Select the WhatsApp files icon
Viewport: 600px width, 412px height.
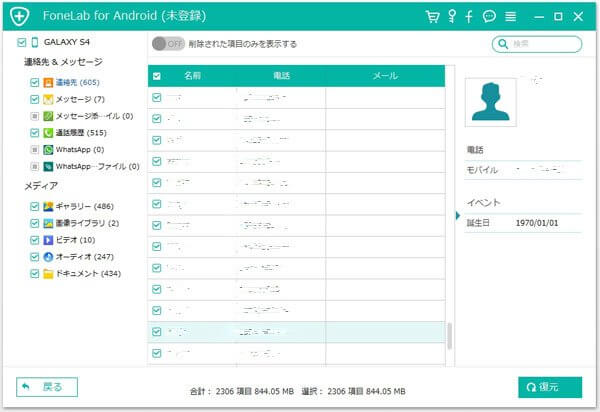[x=48, y=166]
